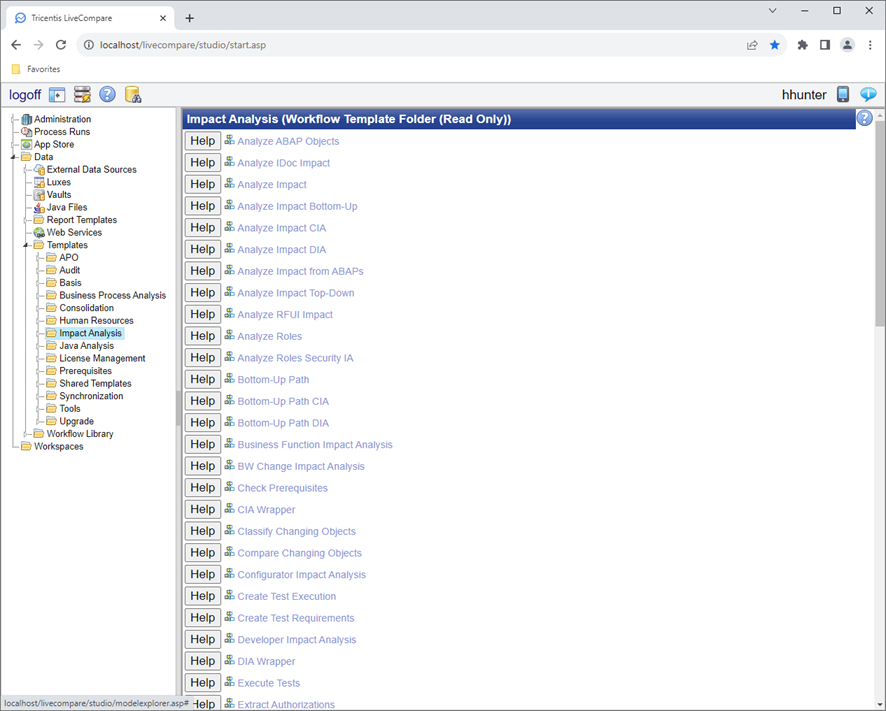The width and height of the screenshot is (886, 711).
Task: Open Developer Impact Analysis template
Action: point(297,640)
